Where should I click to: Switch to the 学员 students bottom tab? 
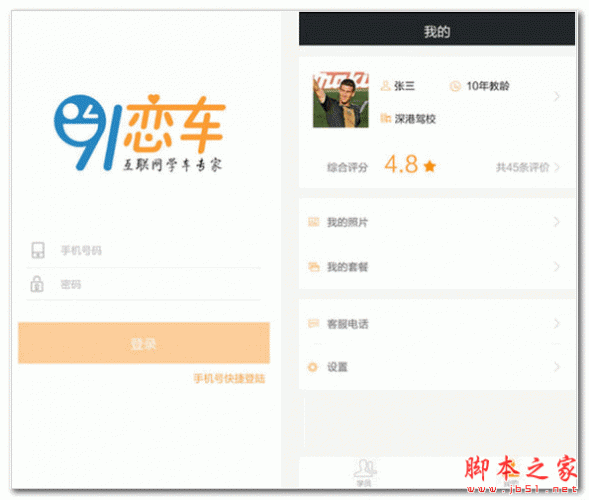[364, 473]
